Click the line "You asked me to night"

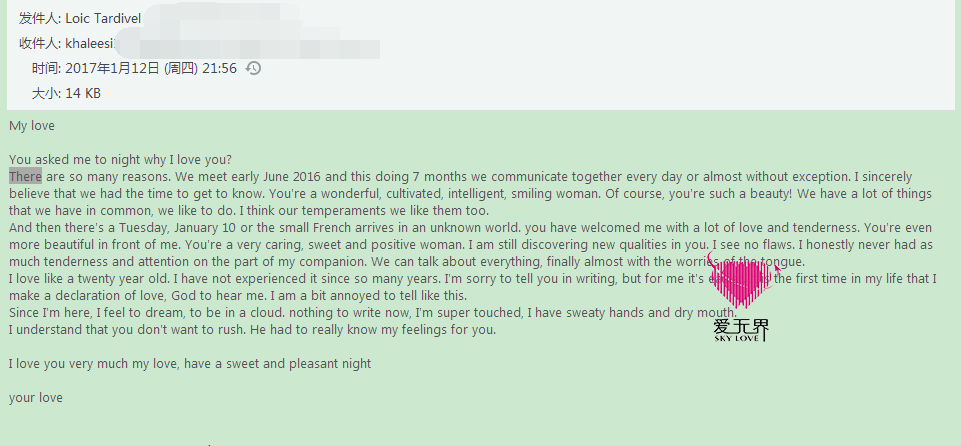tap(120, 160)
